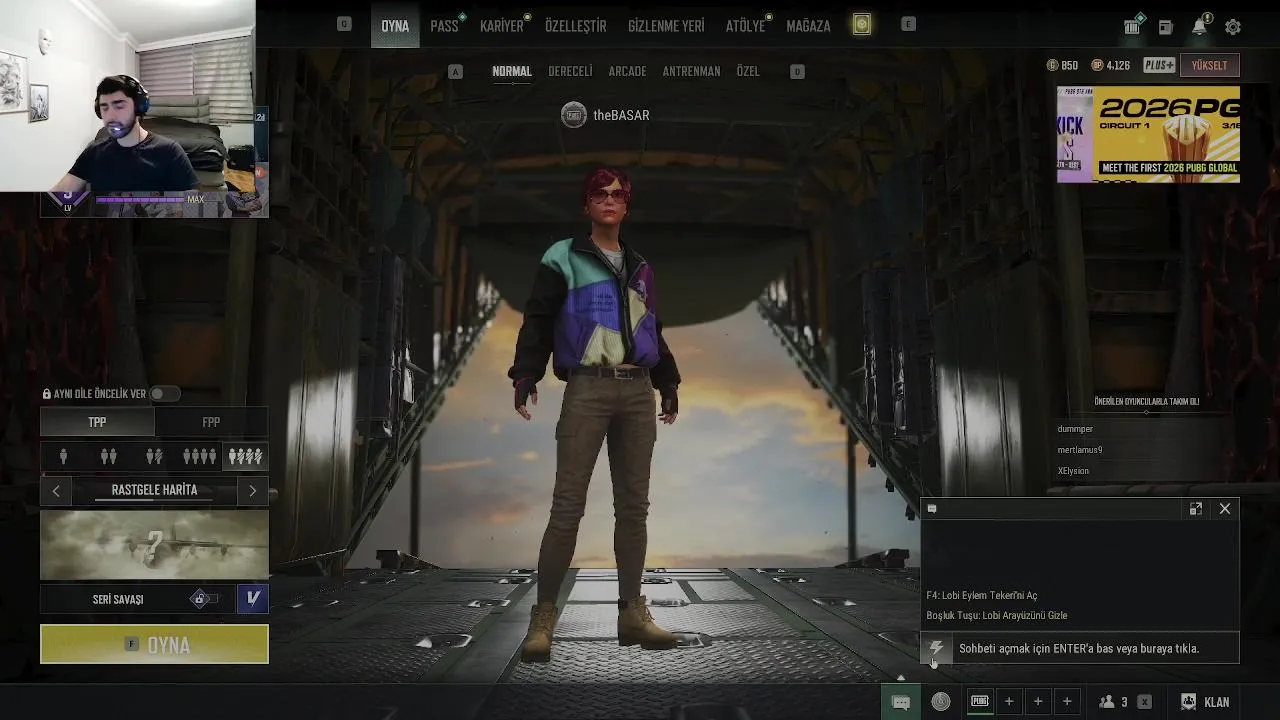The height and width of the screenshot is (720, 1280).
Task: Click the first plus team slot
Action: (1009, 702)
